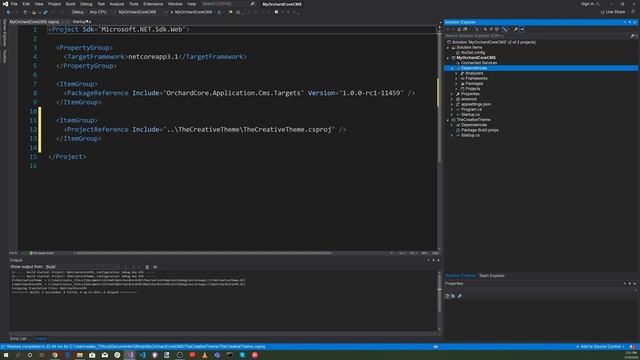Click the Clear All icon in Output toolbar
Image resolution: width=640 pixels, height=360 pixels.
147,267
